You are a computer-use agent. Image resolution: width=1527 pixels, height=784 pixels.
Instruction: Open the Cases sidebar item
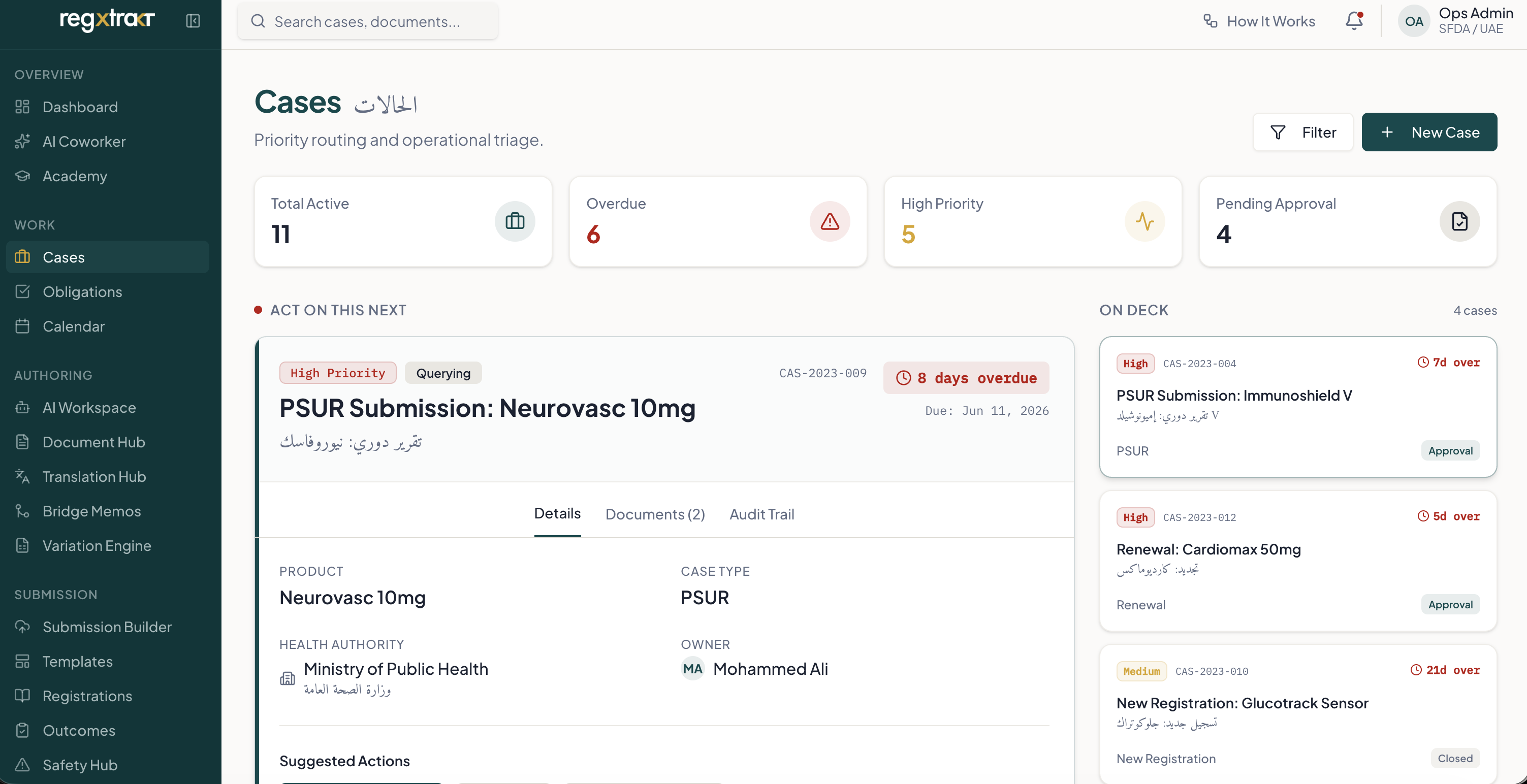(x=107, y=256)
